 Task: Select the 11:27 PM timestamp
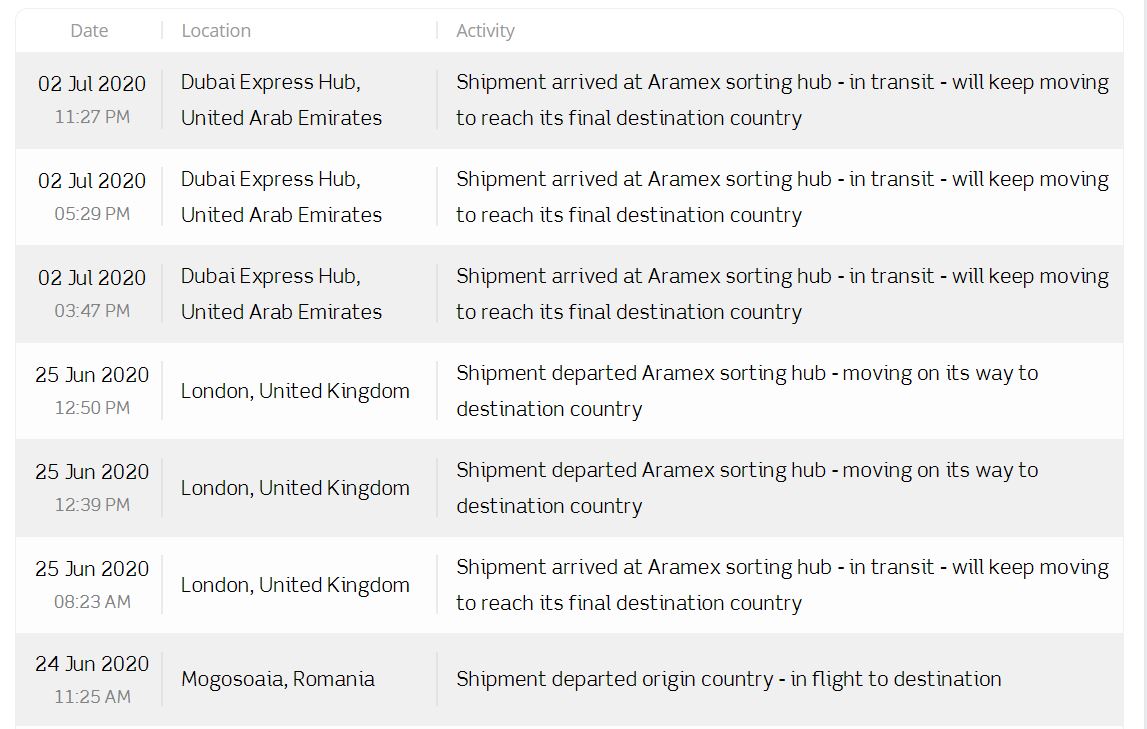tap(92, 117)
